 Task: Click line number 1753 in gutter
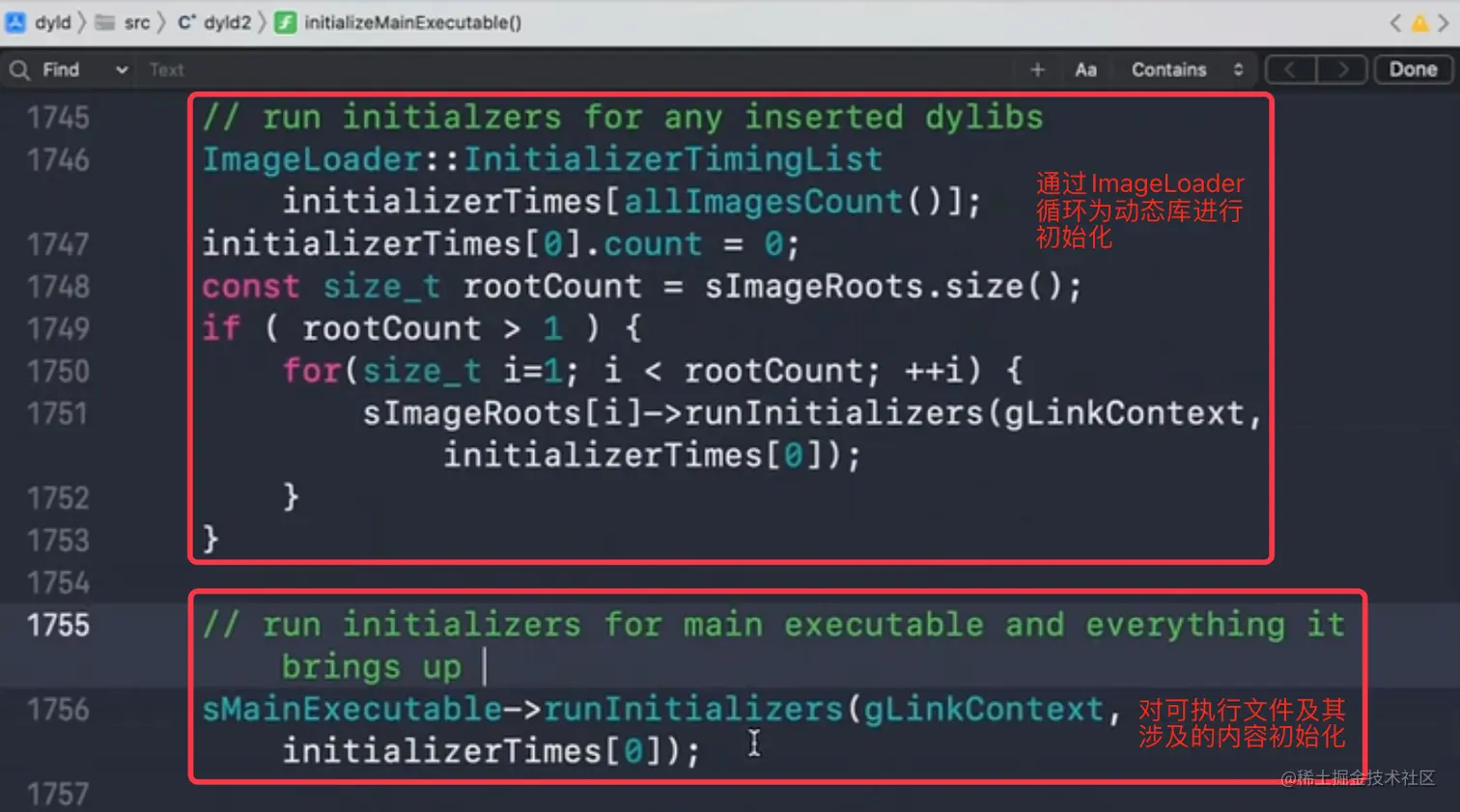coord(58,541)
